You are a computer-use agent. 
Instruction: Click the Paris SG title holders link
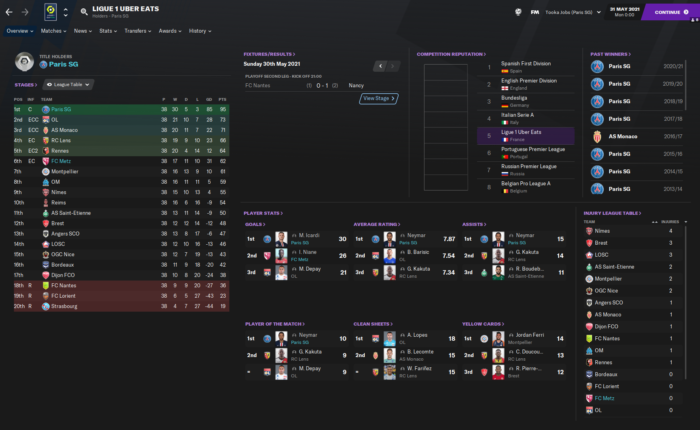tap(63, 64)
